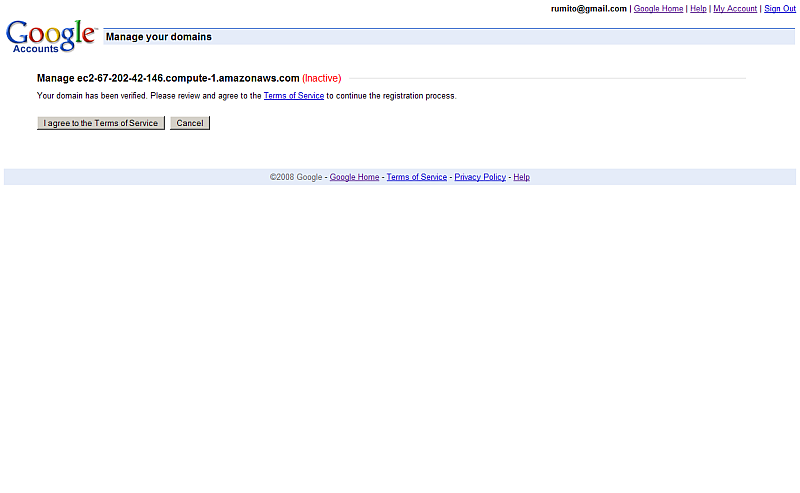This screenshot has width=800, height=493.
Task: Open Privacy Policy link in footer
Action: [480, 177]
